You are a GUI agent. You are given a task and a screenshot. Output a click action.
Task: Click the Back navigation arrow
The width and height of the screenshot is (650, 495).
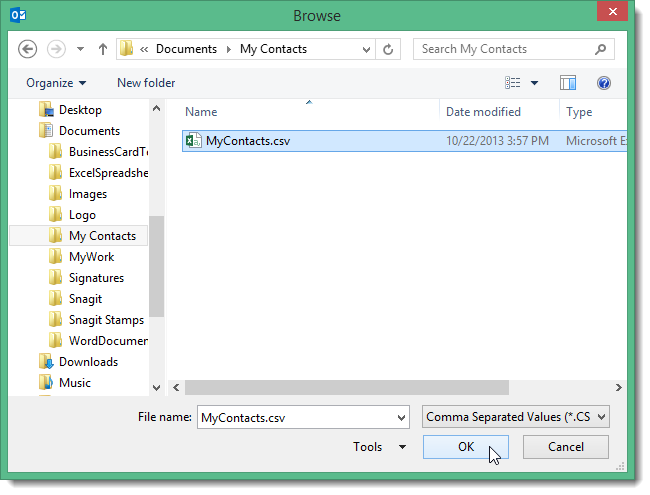coord(27,49)
